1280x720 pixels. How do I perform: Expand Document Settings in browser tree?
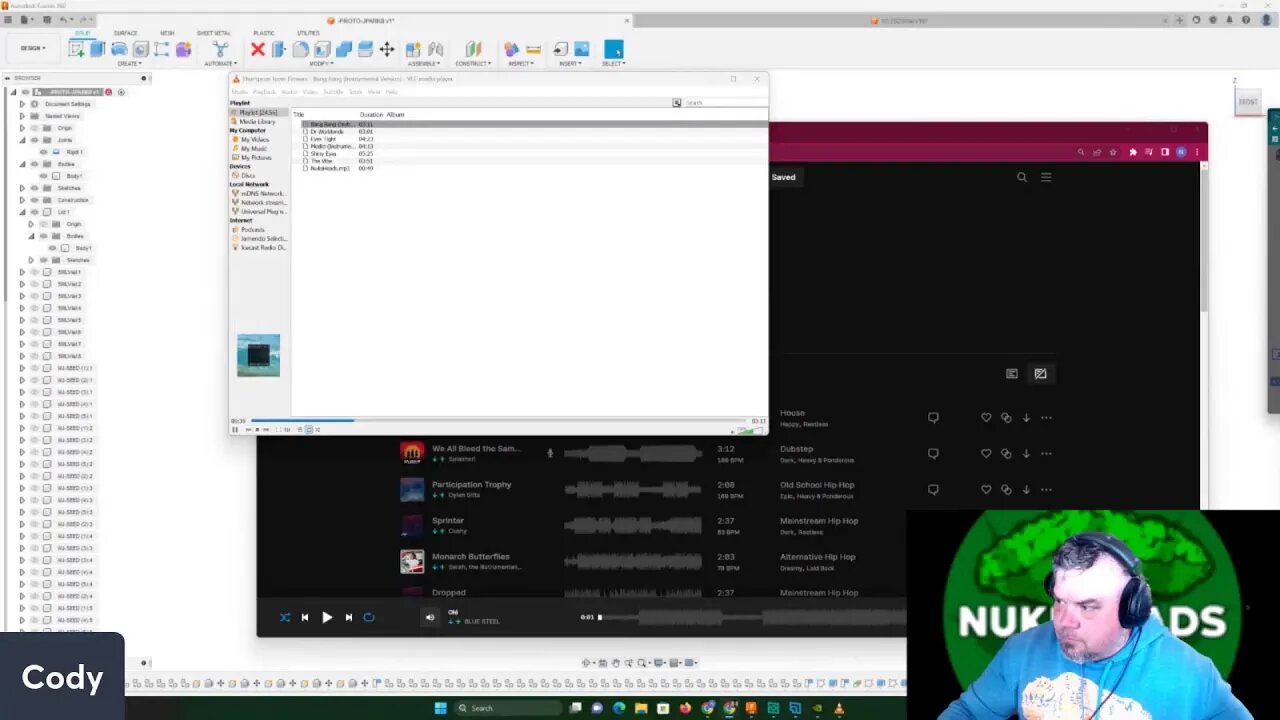(x=22, y=104)
